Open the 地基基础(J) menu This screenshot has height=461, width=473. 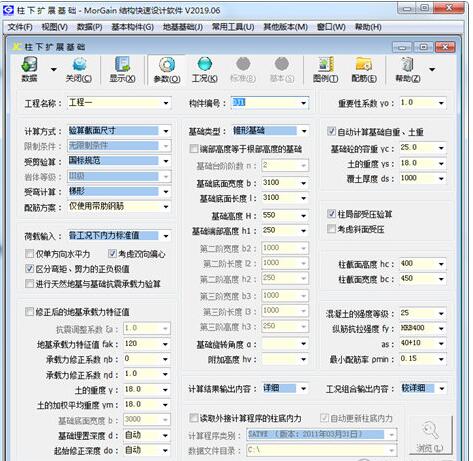coord(183,27)
